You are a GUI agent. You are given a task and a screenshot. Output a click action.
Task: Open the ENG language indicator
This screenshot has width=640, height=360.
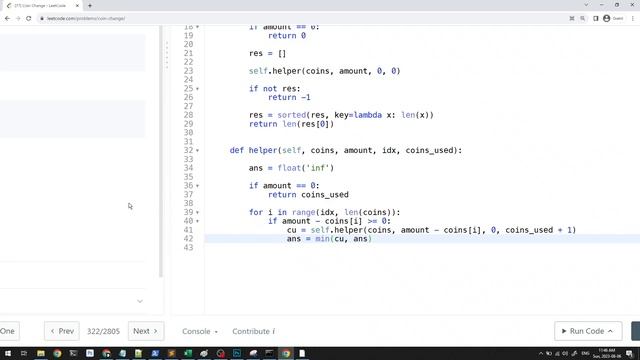point(585,353)
